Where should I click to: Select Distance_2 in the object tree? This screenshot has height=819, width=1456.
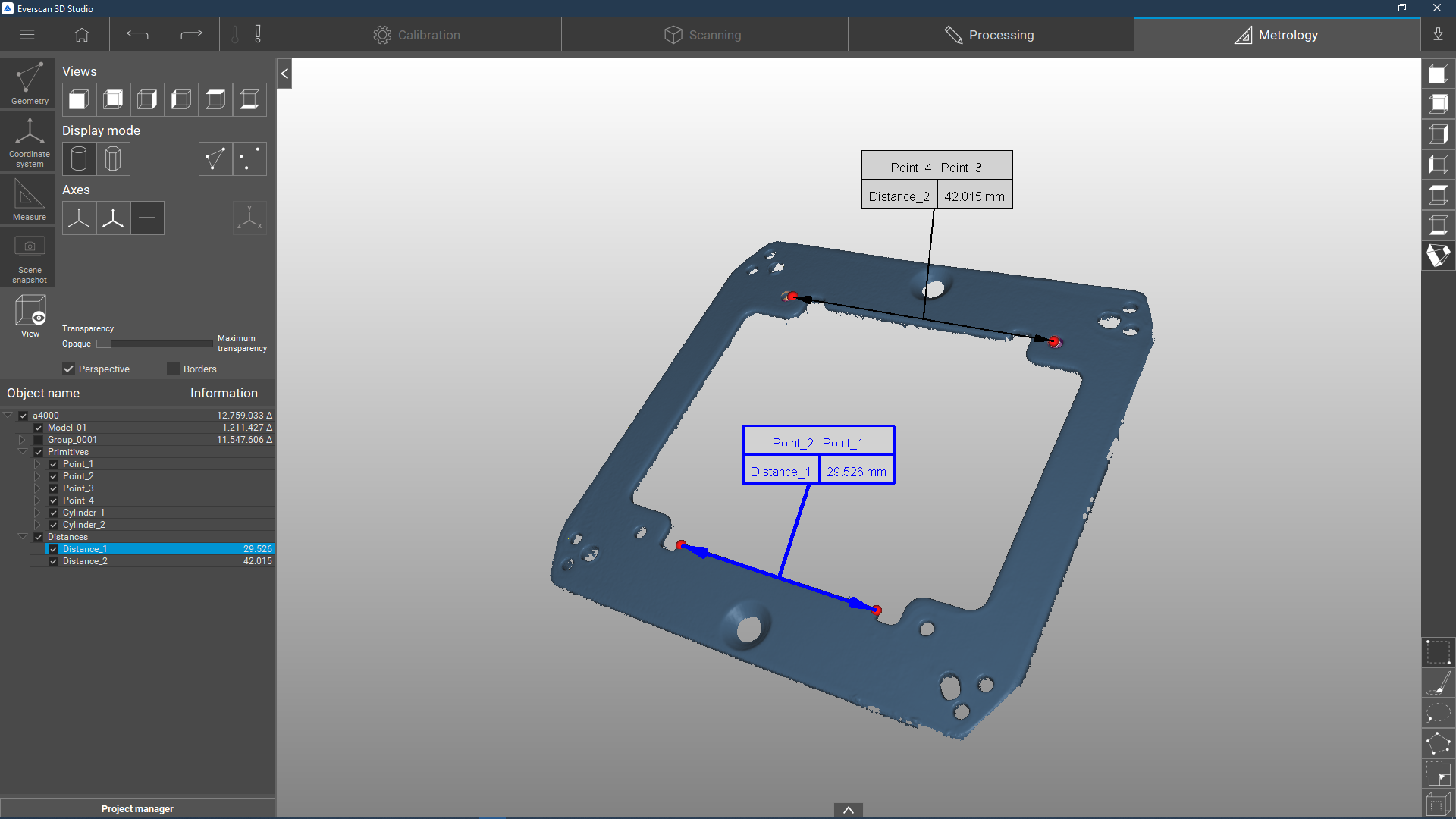pos(85,561)
